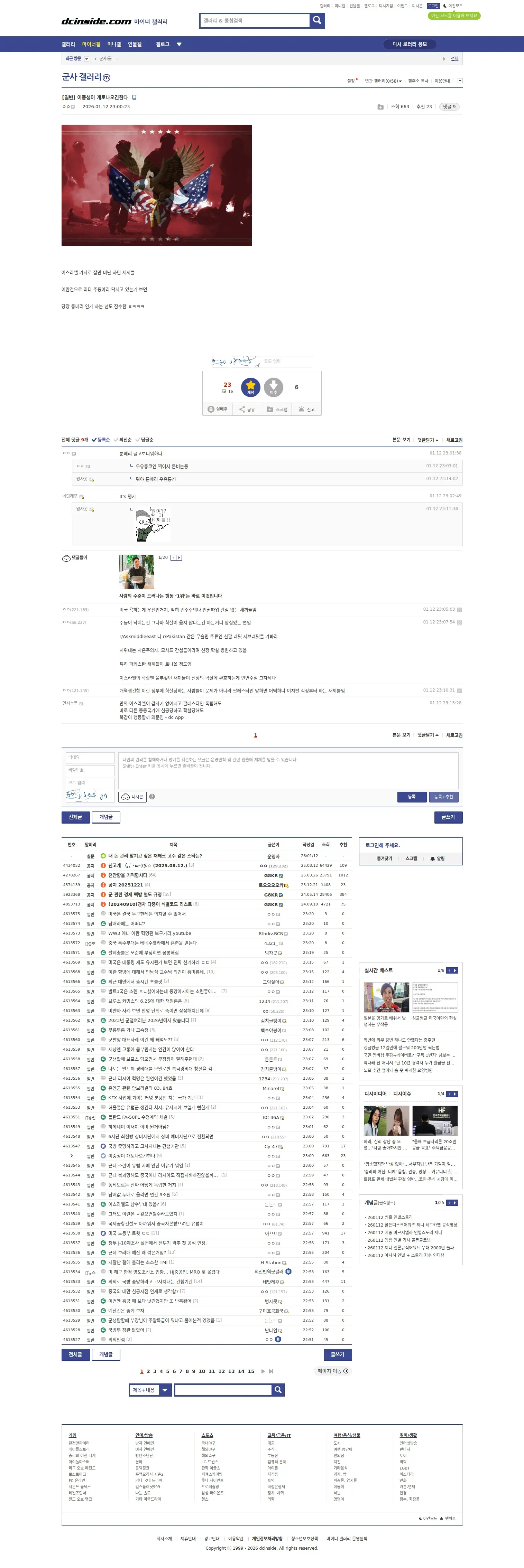The width and height of the screenshot is (524, 1568).
Task: Sort comments by 답글순
Action: click(x=145, y=440)
